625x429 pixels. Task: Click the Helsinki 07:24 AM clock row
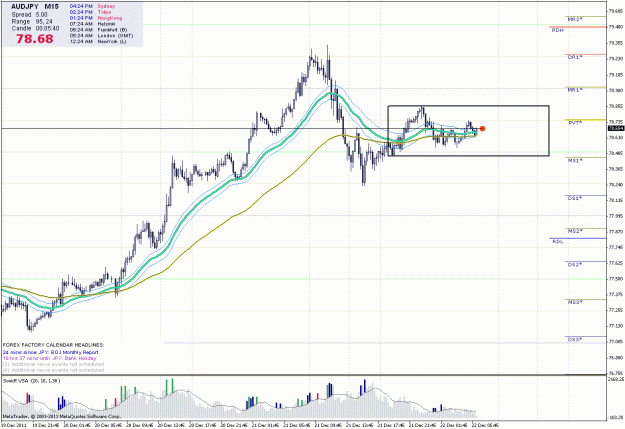point(92,24)
